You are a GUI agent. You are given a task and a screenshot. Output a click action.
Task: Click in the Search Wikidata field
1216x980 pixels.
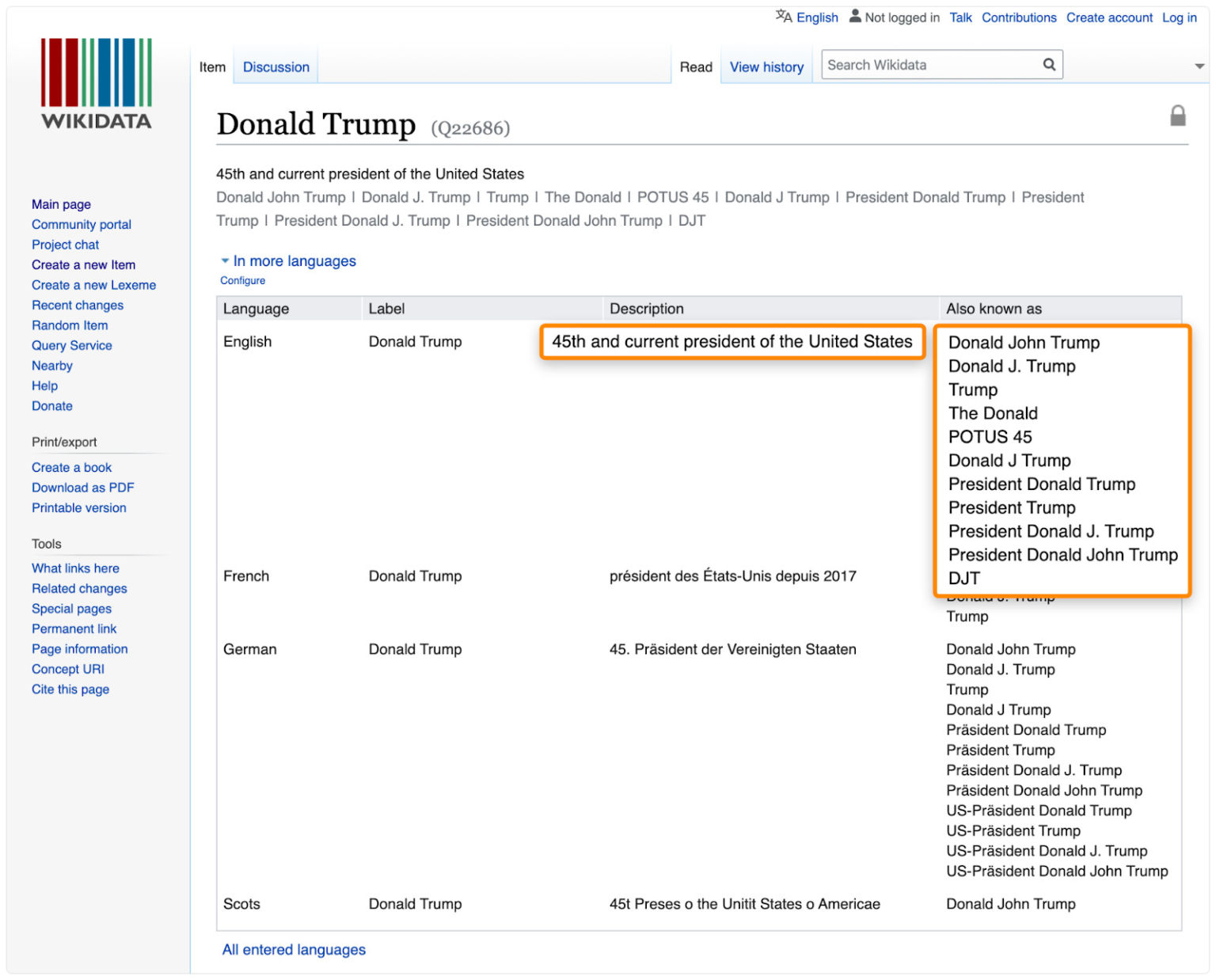930,65
